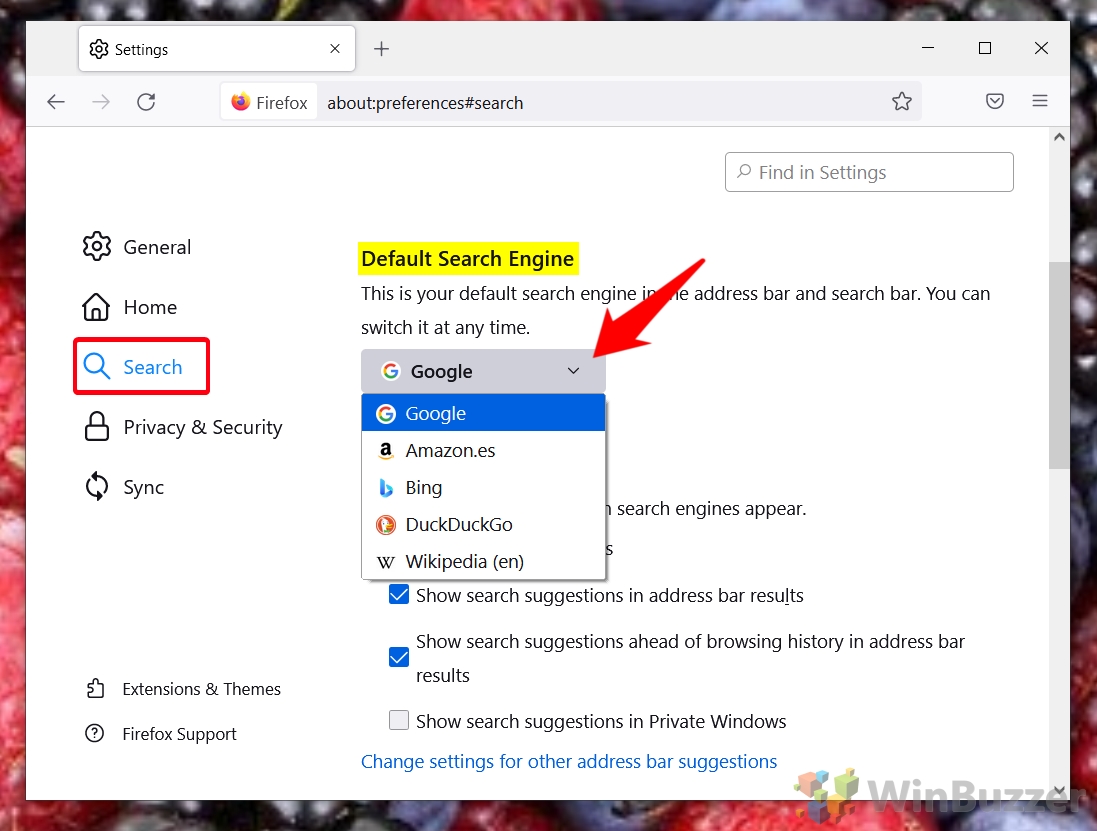The height and width of the screenshot is (831, 1097).
Task: Choose DuckDuckGo as the default search engine
Action: point(483,525)
